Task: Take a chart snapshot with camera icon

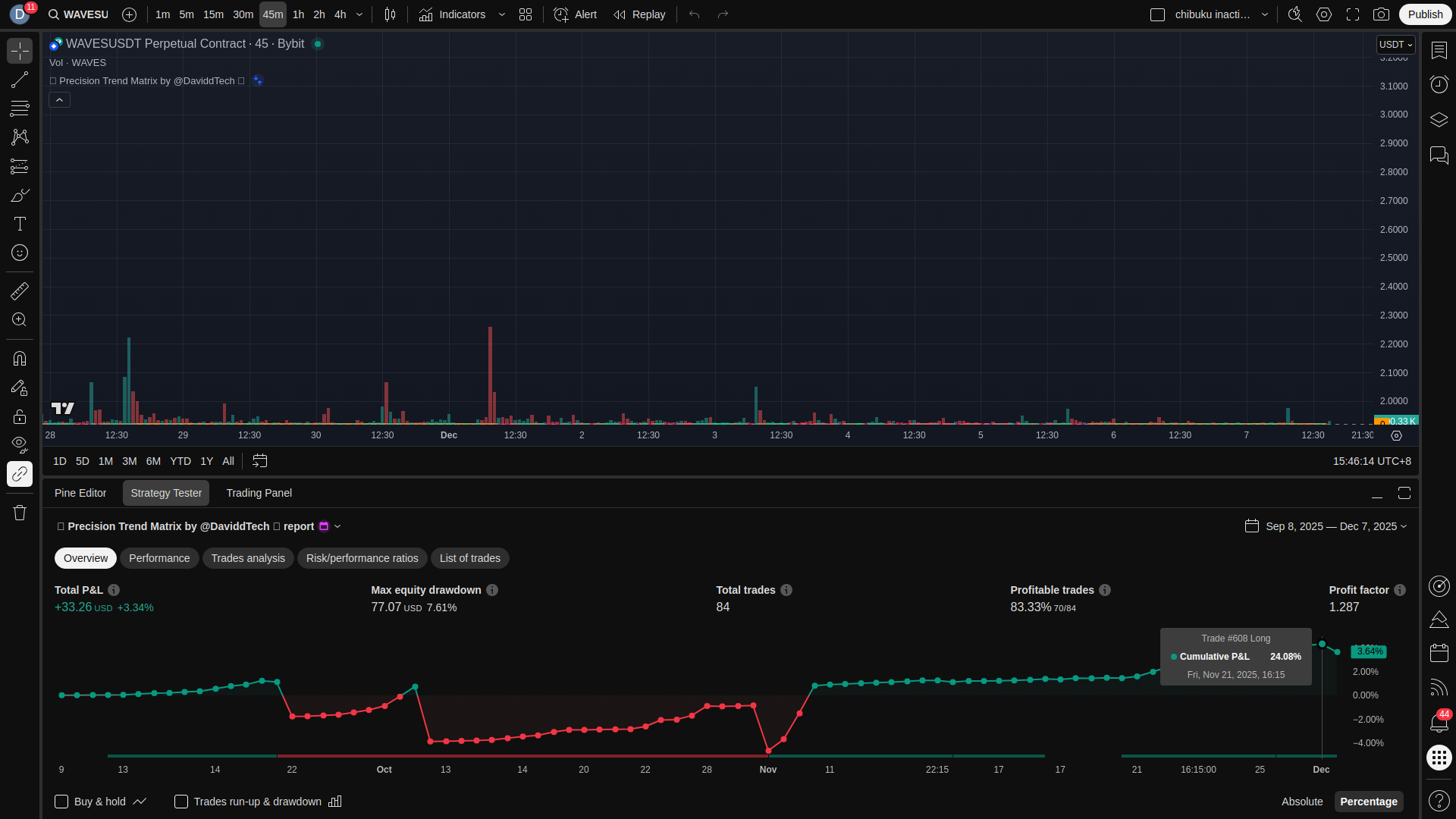Action: (1381, 14)
